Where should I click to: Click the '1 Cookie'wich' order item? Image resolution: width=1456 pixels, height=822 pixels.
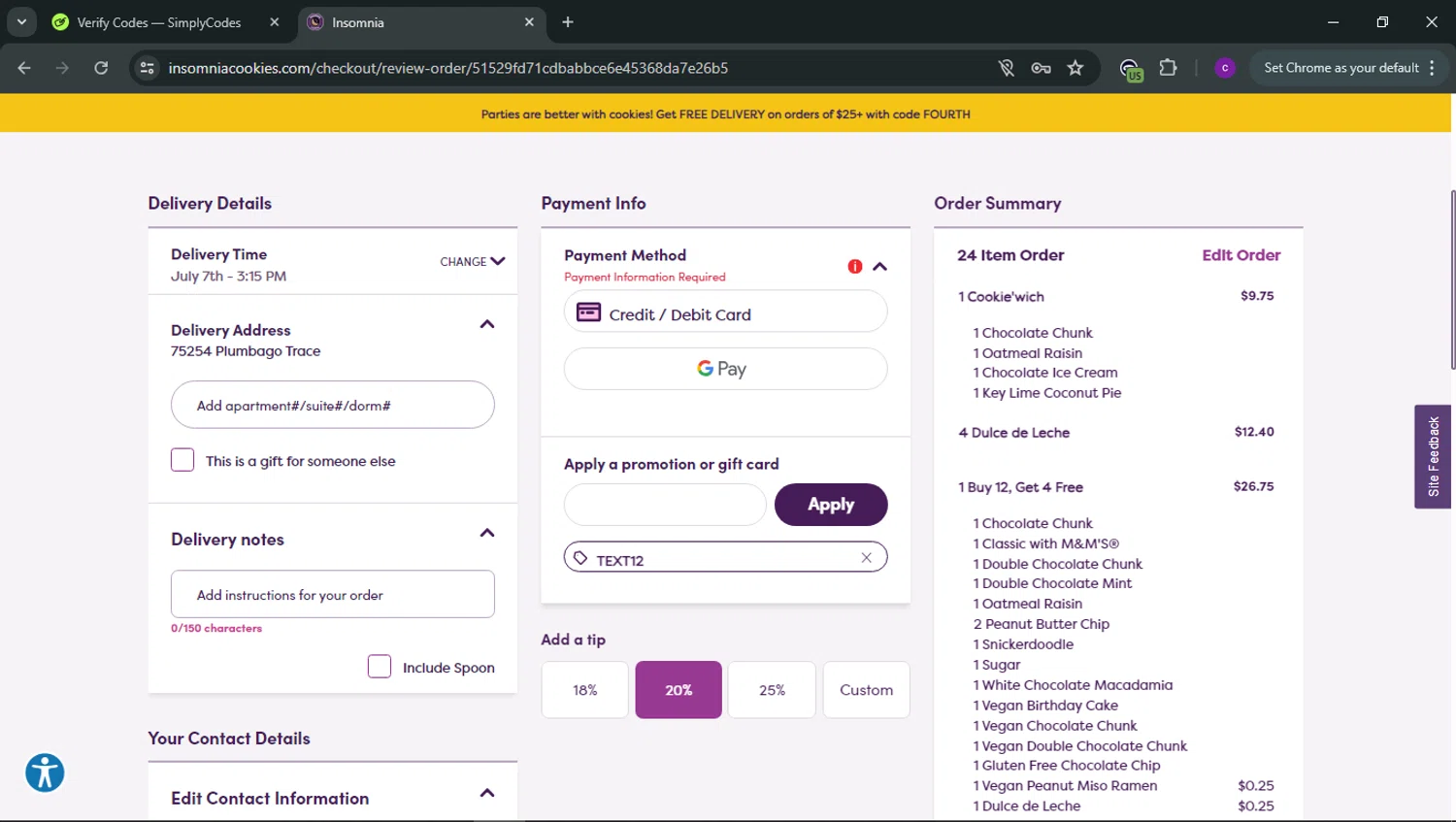1001,297
